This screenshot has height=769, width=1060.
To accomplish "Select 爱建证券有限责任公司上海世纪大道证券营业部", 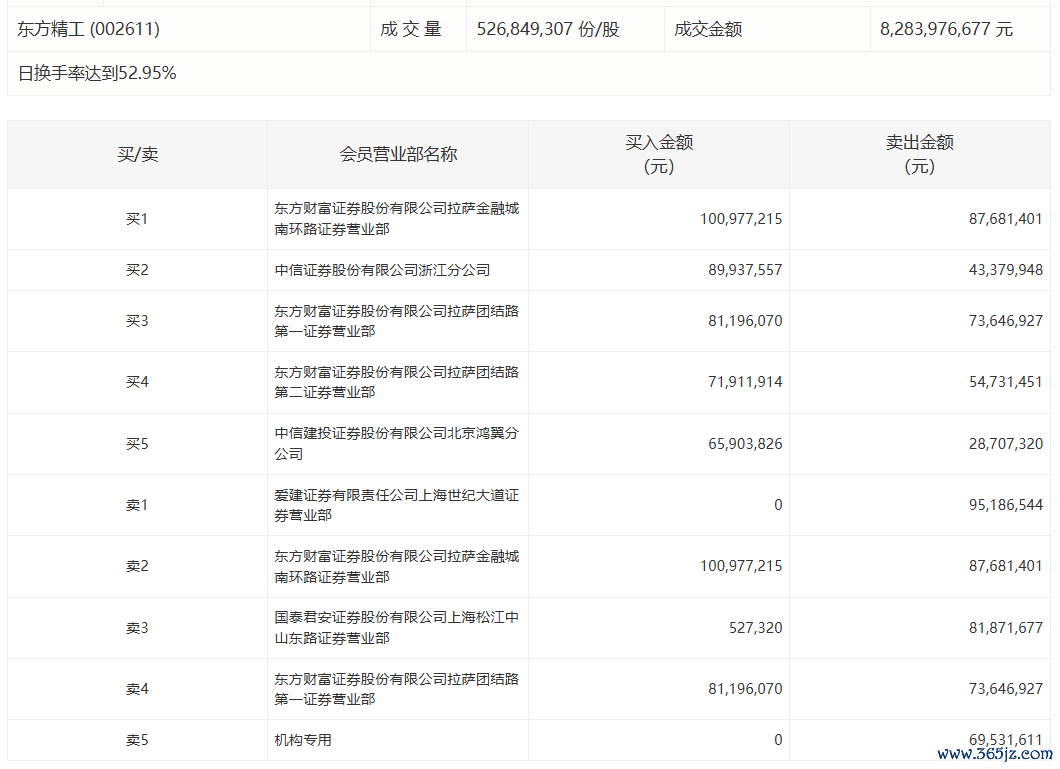I will pyautogui.click(x=397, y=505).
